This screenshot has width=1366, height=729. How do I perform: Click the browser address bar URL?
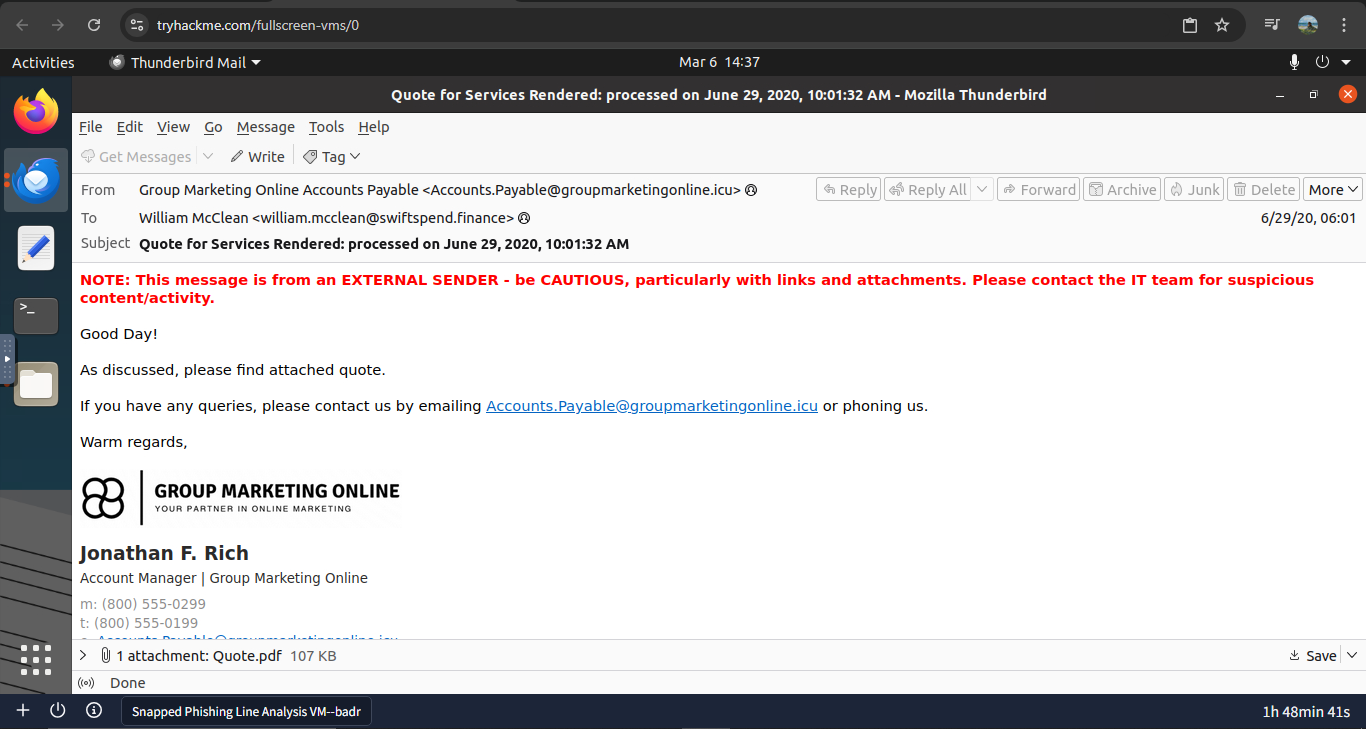[x=258, y=25]
